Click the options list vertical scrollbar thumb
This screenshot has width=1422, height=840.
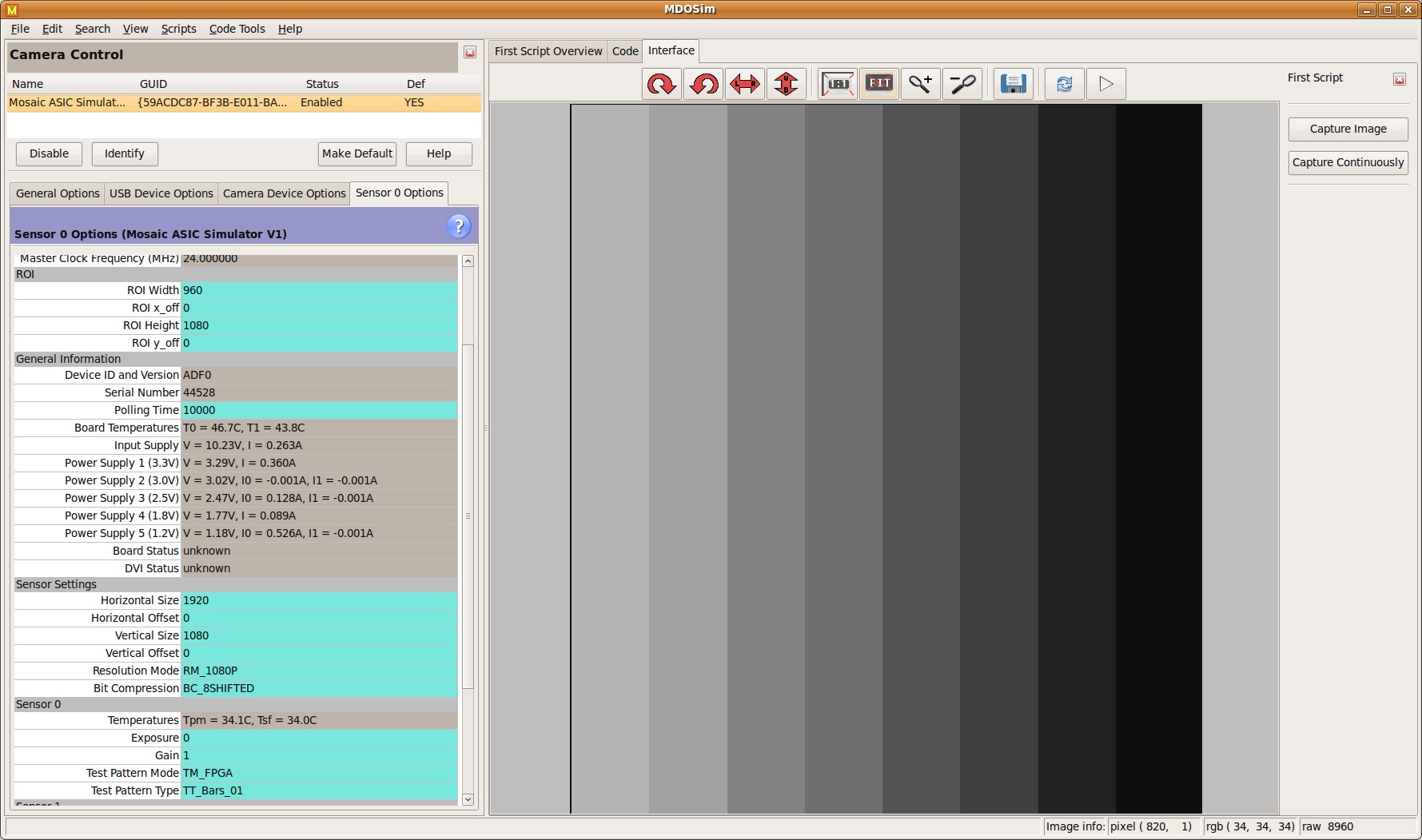(x=468, y=516)
